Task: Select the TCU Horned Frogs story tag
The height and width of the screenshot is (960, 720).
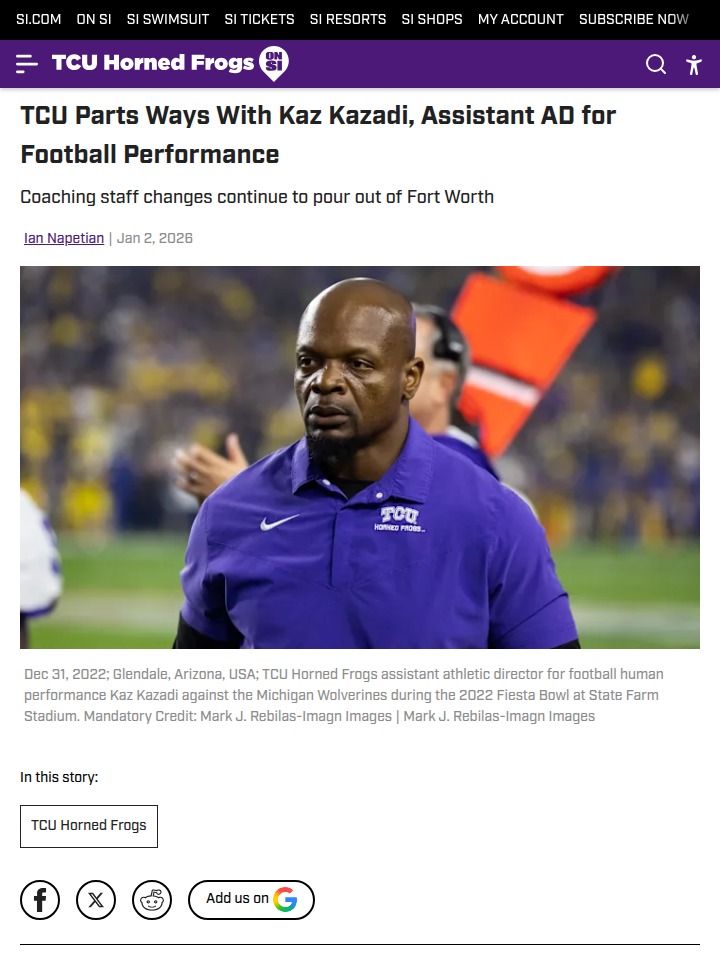Action: pos(89,826)
